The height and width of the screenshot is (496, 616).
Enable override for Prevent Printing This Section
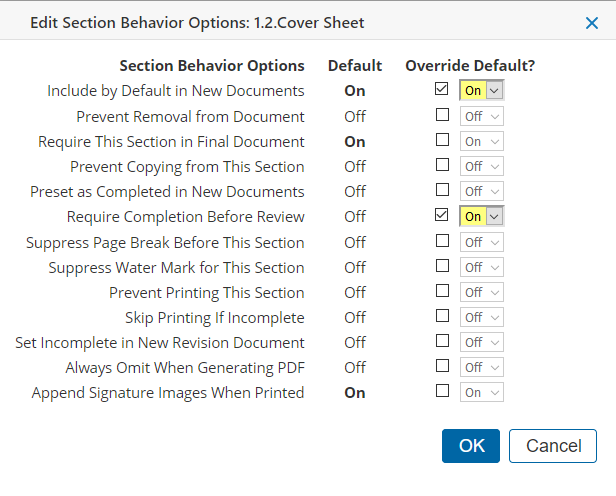442,292
